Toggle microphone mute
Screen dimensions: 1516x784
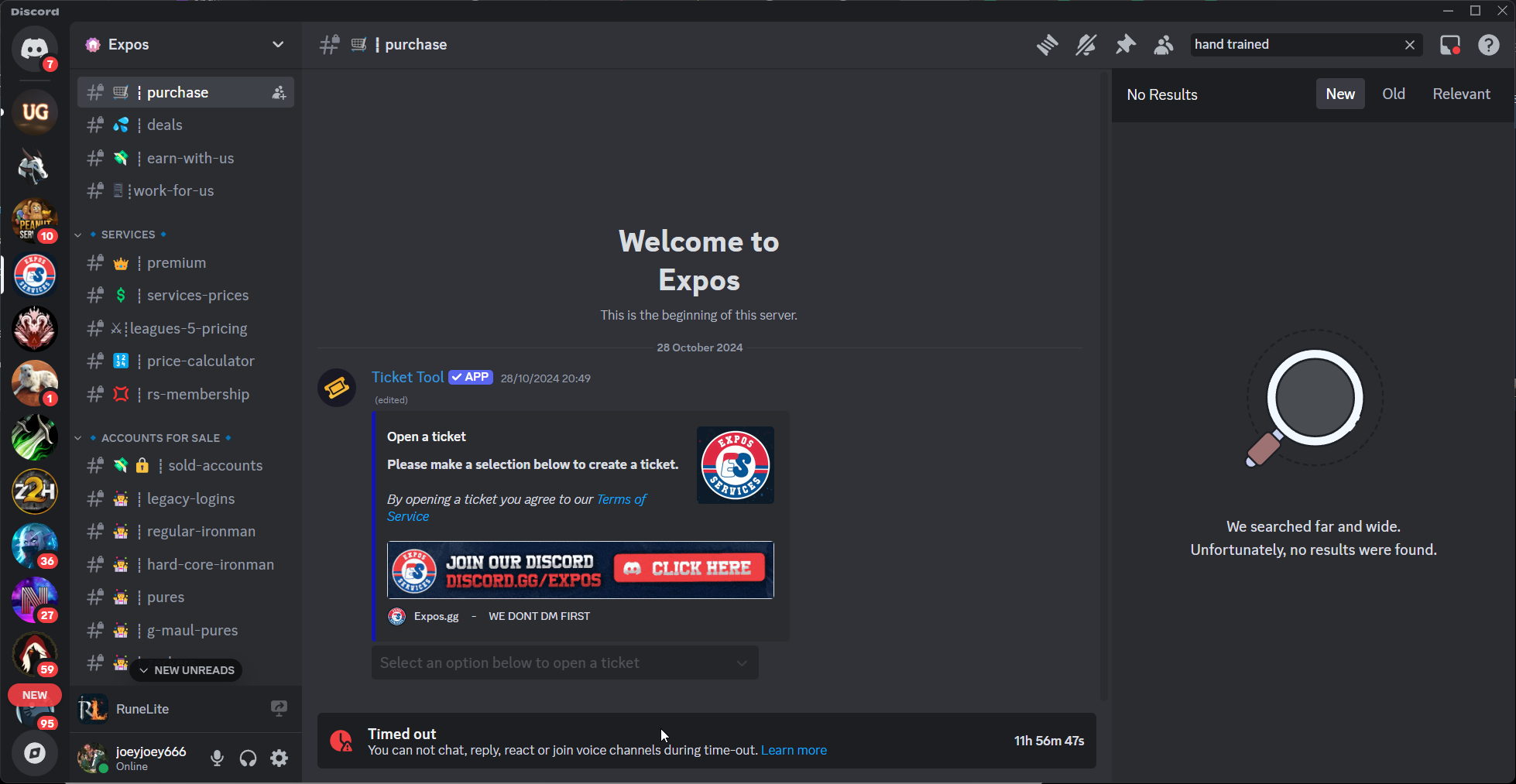point(218,758)
